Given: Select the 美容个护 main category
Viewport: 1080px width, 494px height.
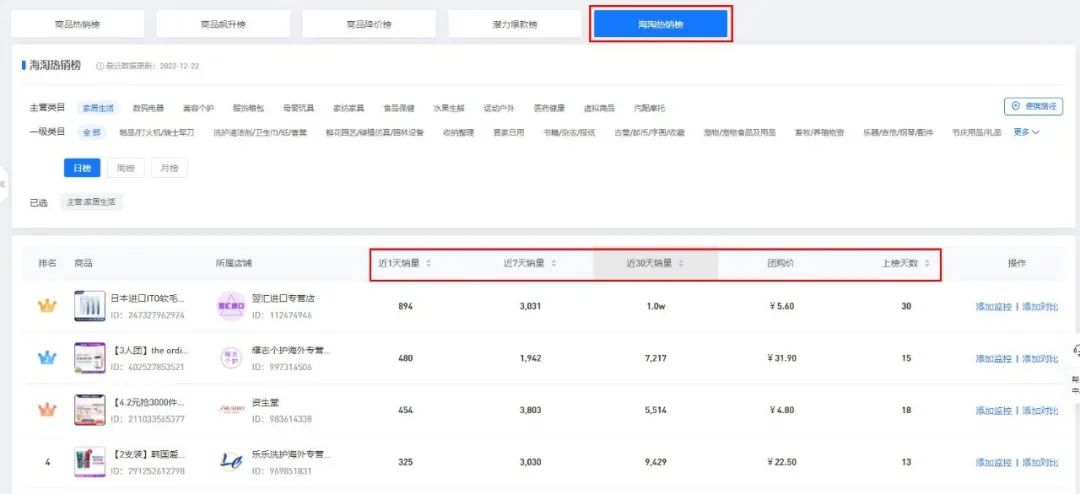Looking at the screenshot, I should 198,108.
